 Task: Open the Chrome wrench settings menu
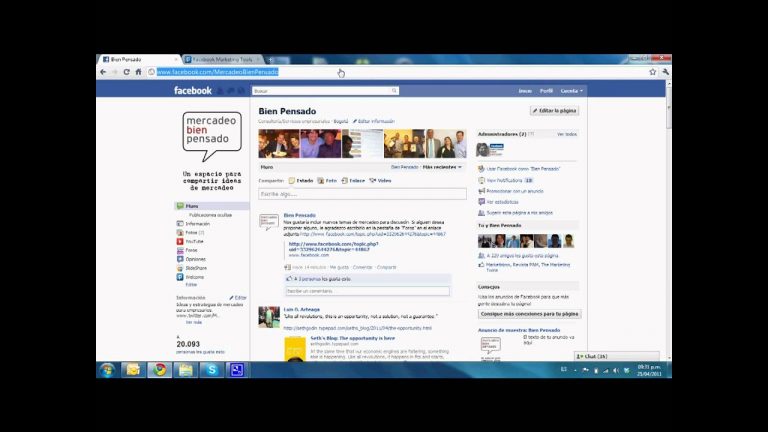[665, 72]
